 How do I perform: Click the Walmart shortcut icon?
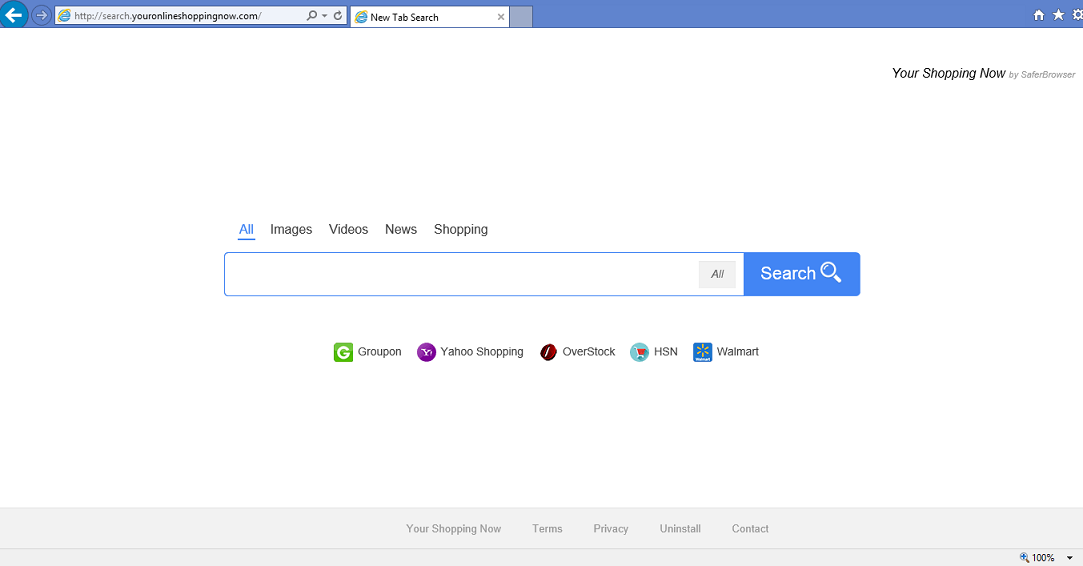pyautogui.click(x=702, y=352)
